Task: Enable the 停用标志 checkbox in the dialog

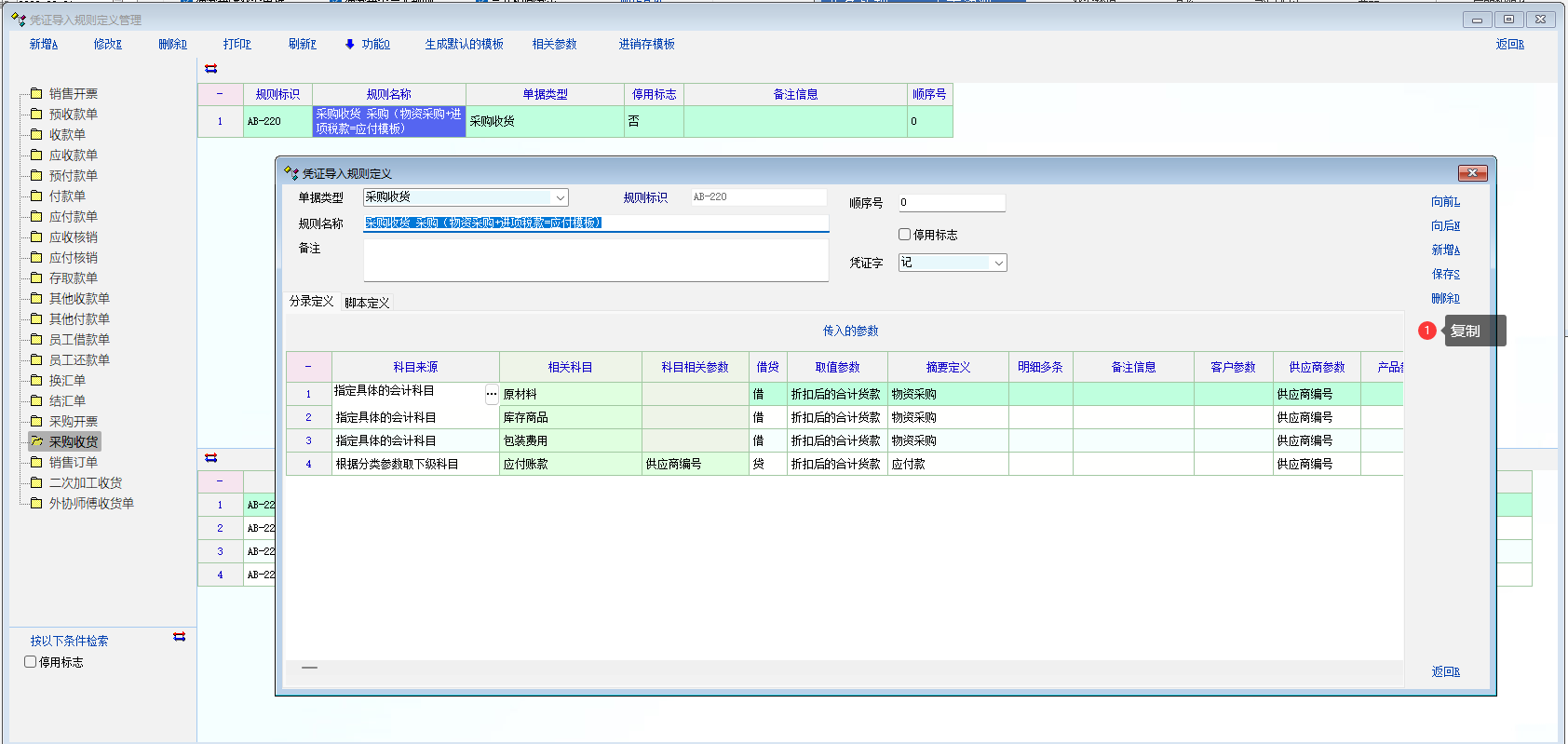Action: [x=904, y=235]
